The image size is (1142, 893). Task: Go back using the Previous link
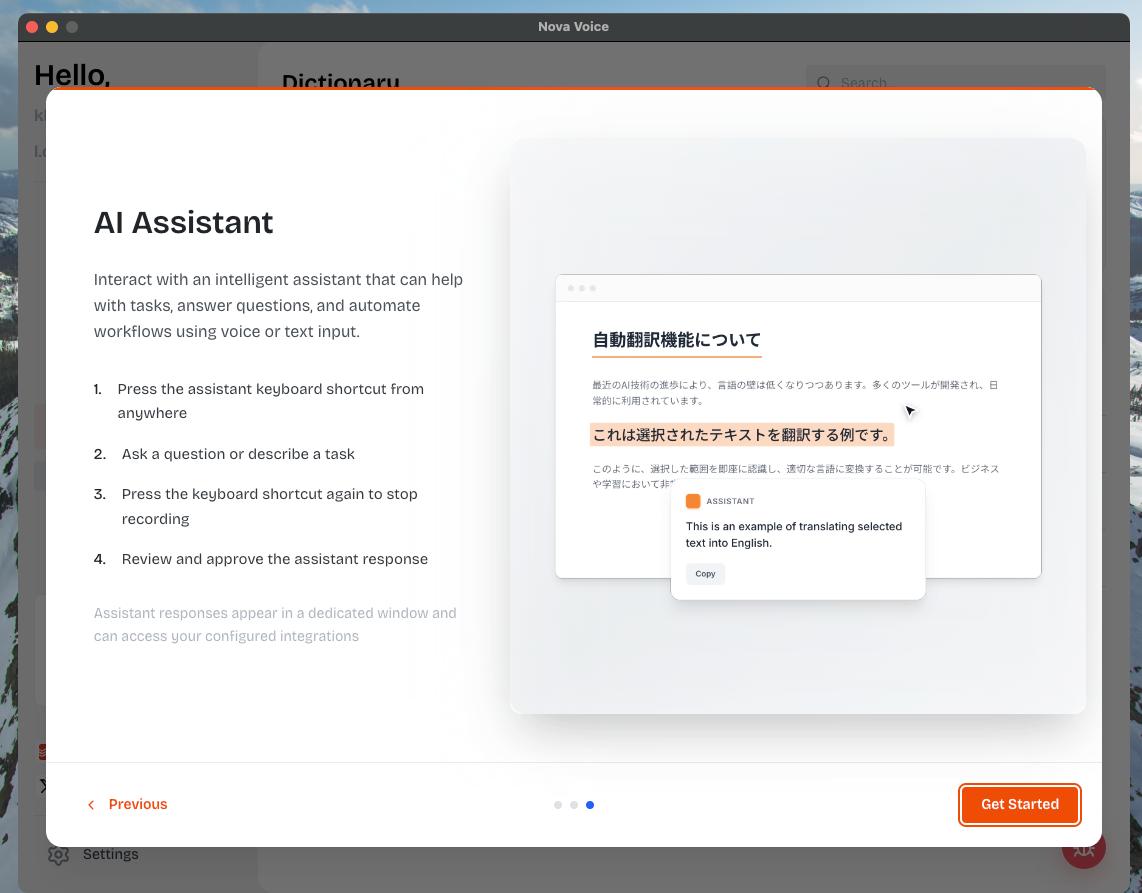tap(137, 804)
